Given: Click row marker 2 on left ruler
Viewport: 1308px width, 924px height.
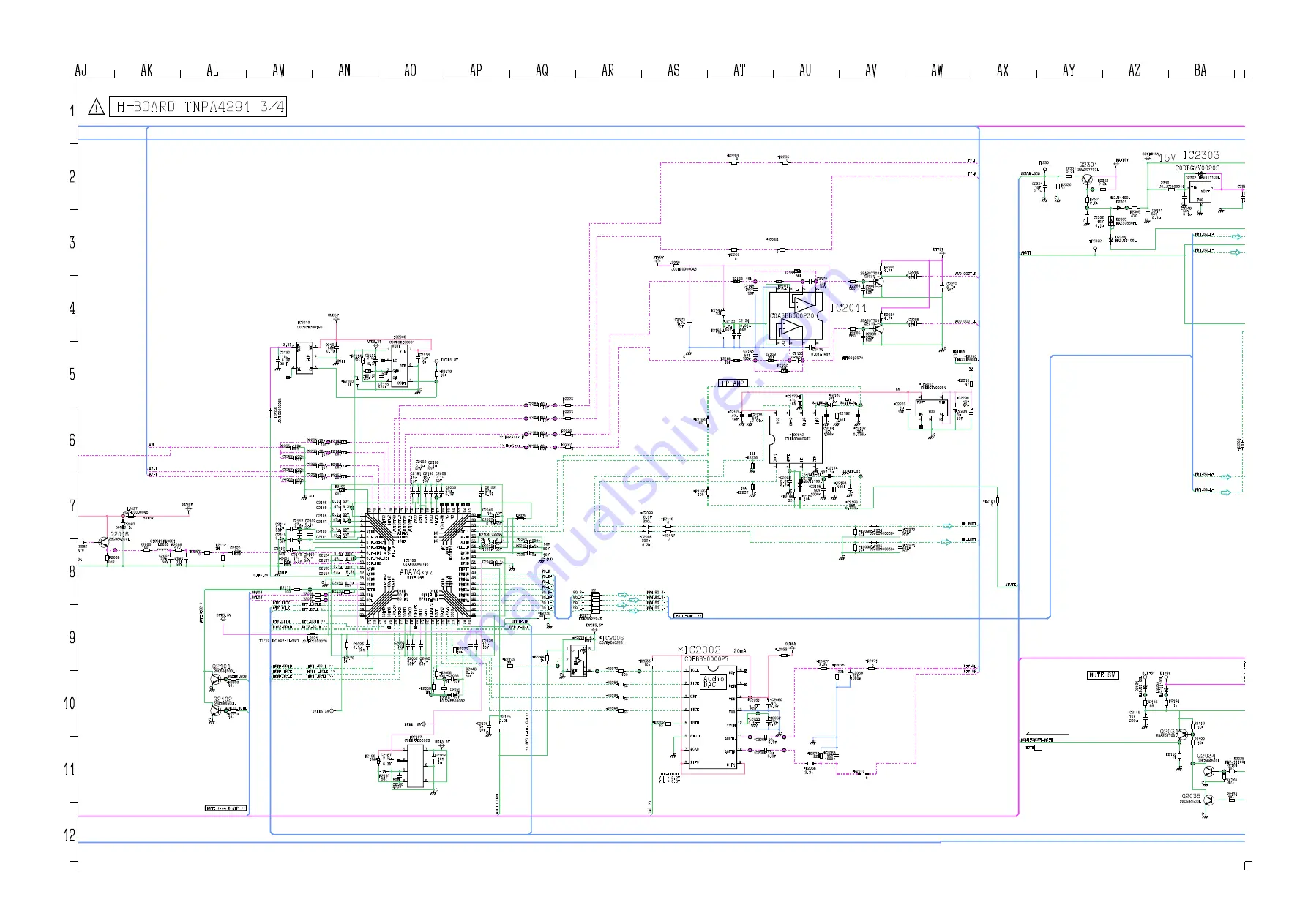Looking at the screenshot, I should [x=72, y=177].
